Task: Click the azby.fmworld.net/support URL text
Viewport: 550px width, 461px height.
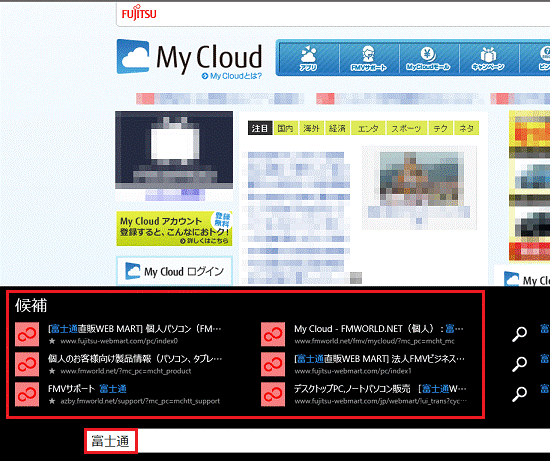Action: point(140,401)
